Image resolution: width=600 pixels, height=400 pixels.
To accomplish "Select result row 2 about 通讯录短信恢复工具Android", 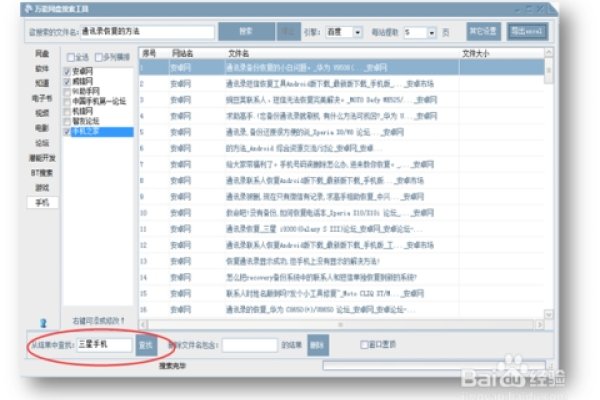I will click(341, 84).
